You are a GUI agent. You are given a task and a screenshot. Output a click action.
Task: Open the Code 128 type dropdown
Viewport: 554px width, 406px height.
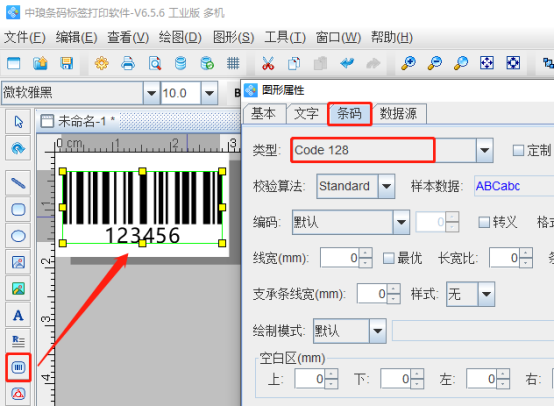click(x=484, y=150)
